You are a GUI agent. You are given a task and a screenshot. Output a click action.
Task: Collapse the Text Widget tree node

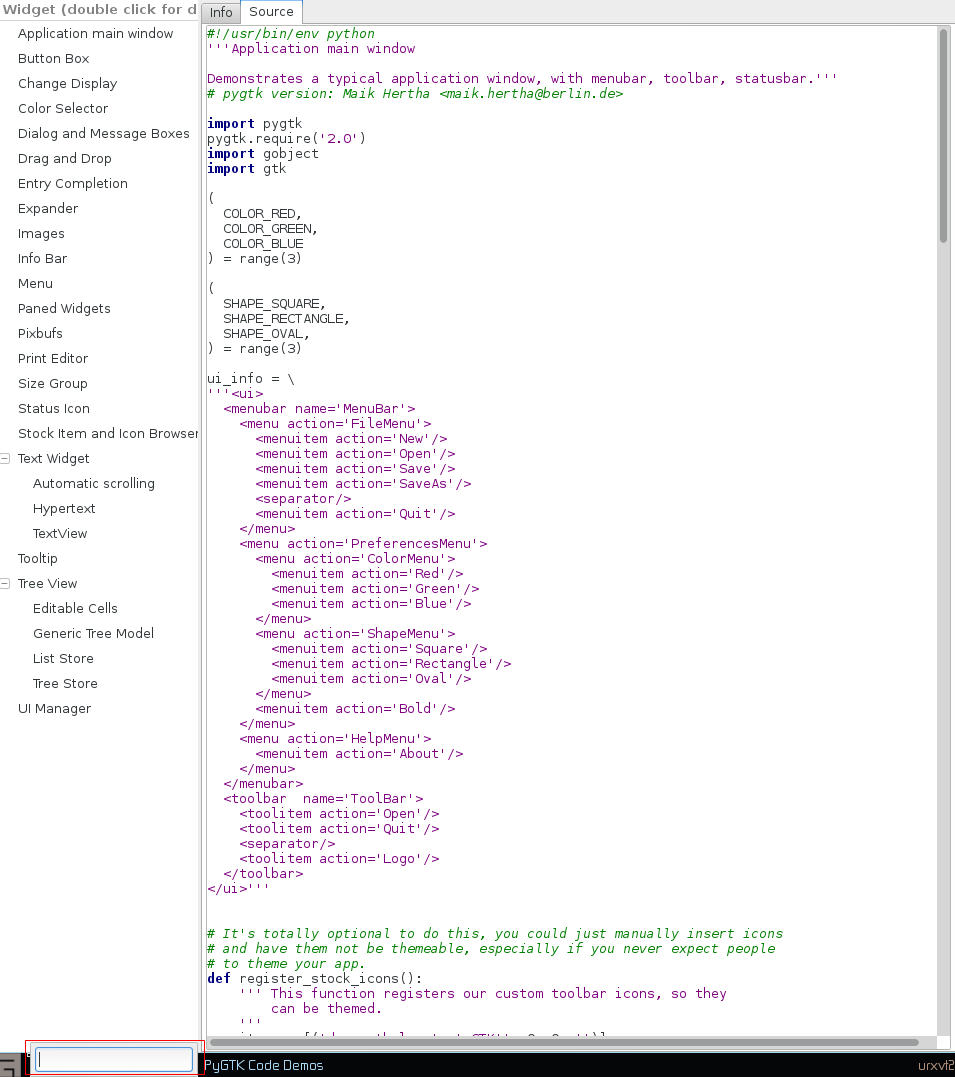(5, 458)
